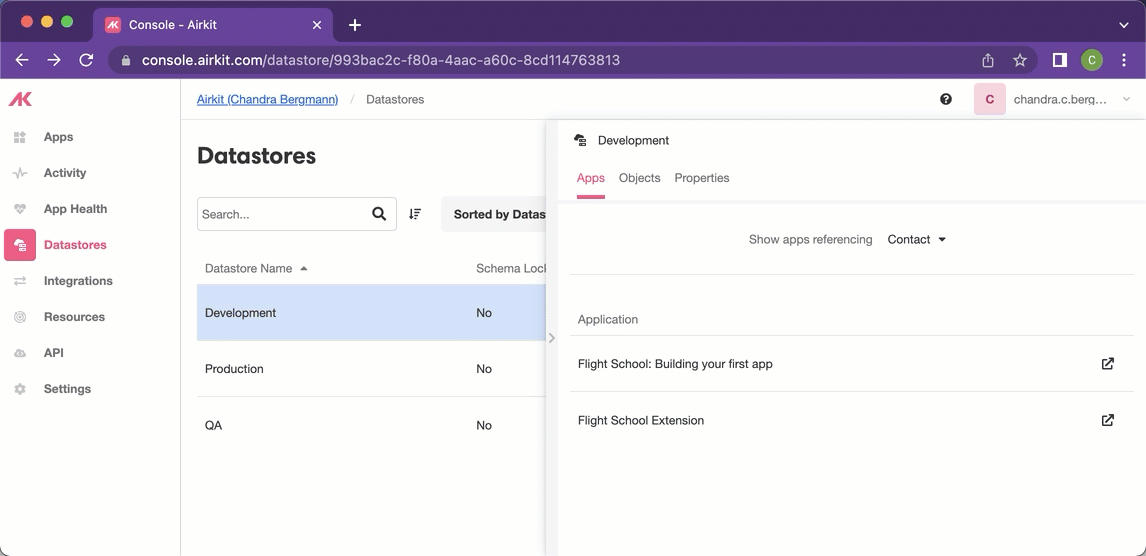
Task: Open the tab list chevron in Chrome
Action: coord(1124,25)
